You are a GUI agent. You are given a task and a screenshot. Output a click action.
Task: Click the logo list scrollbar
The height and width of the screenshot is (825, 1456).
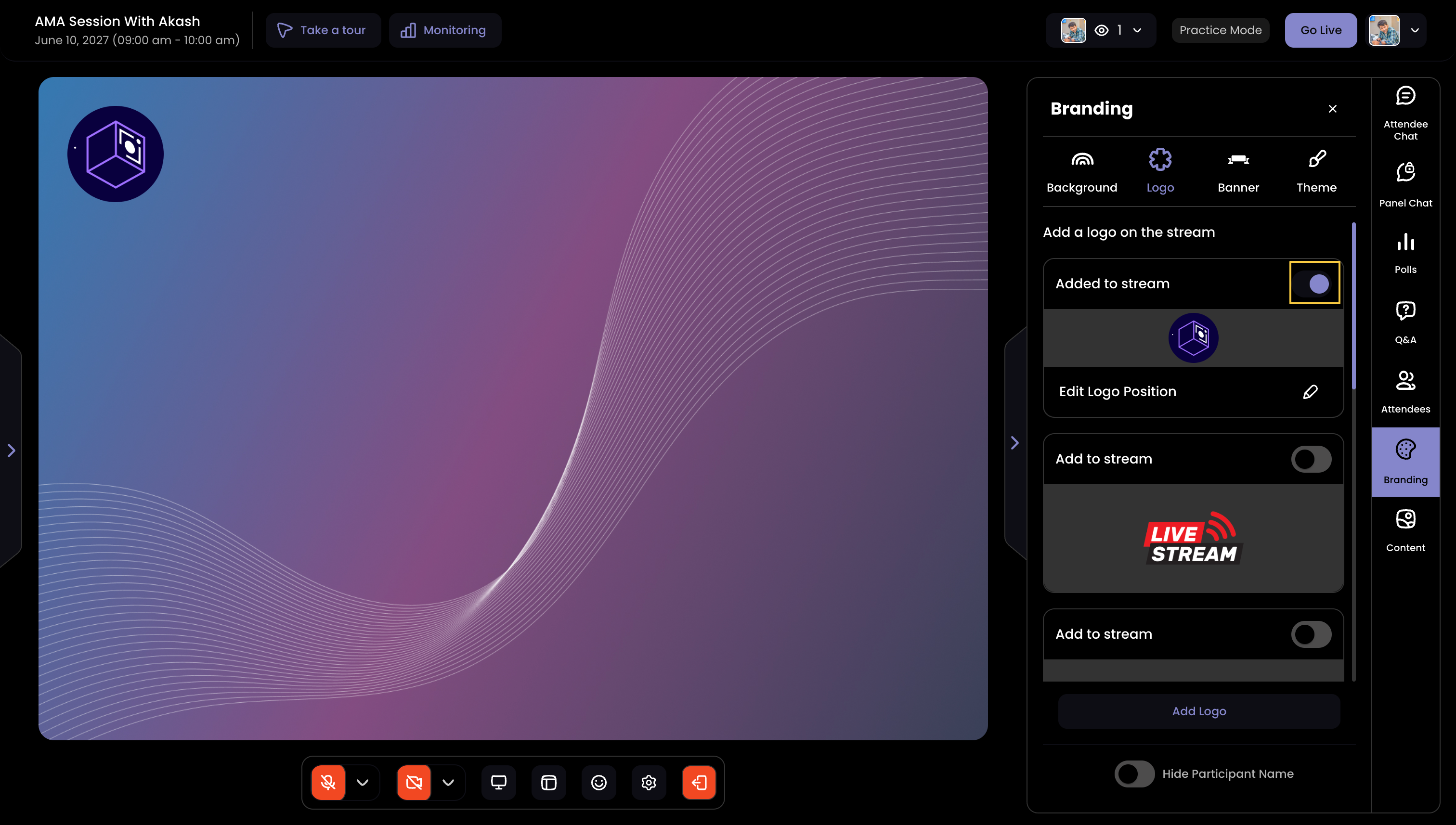(x=1353, y=306)
